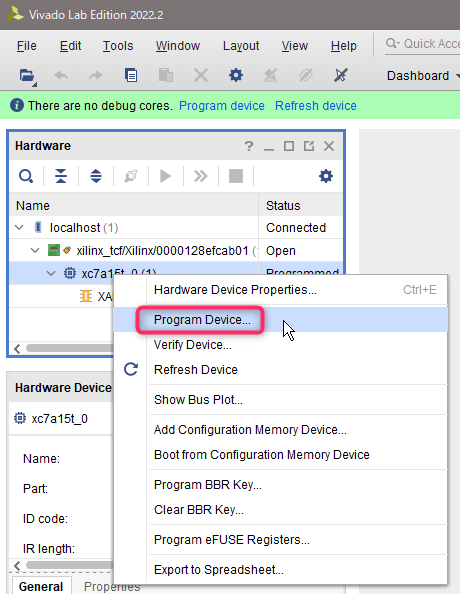Screen dimensions: 460x594
Task: Open Hardware panel settings gear
Action: (325, 176)
